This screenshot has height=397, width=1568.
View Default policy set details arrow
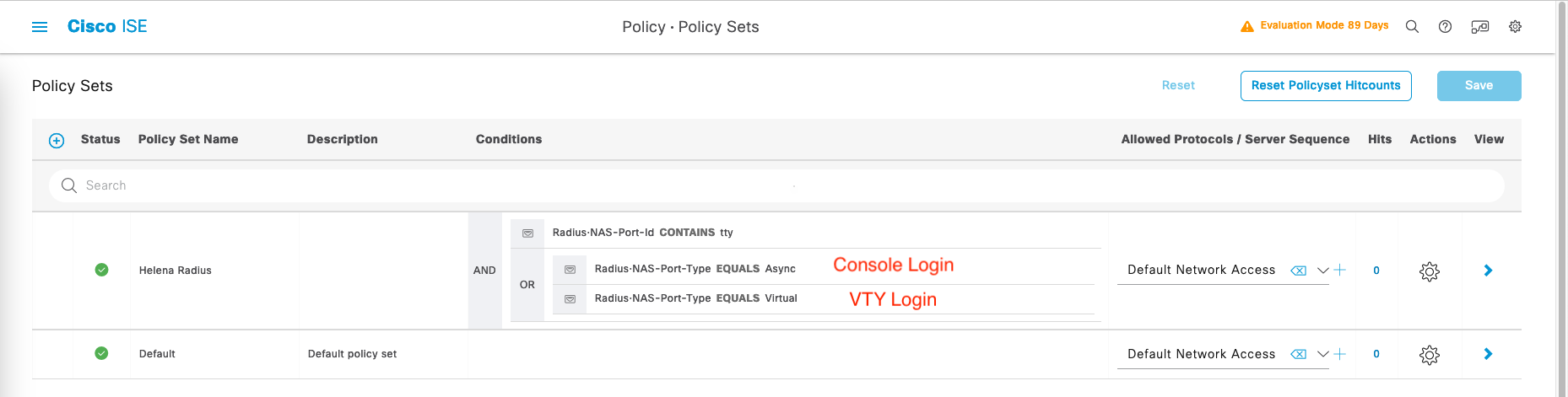[1488, 354]
